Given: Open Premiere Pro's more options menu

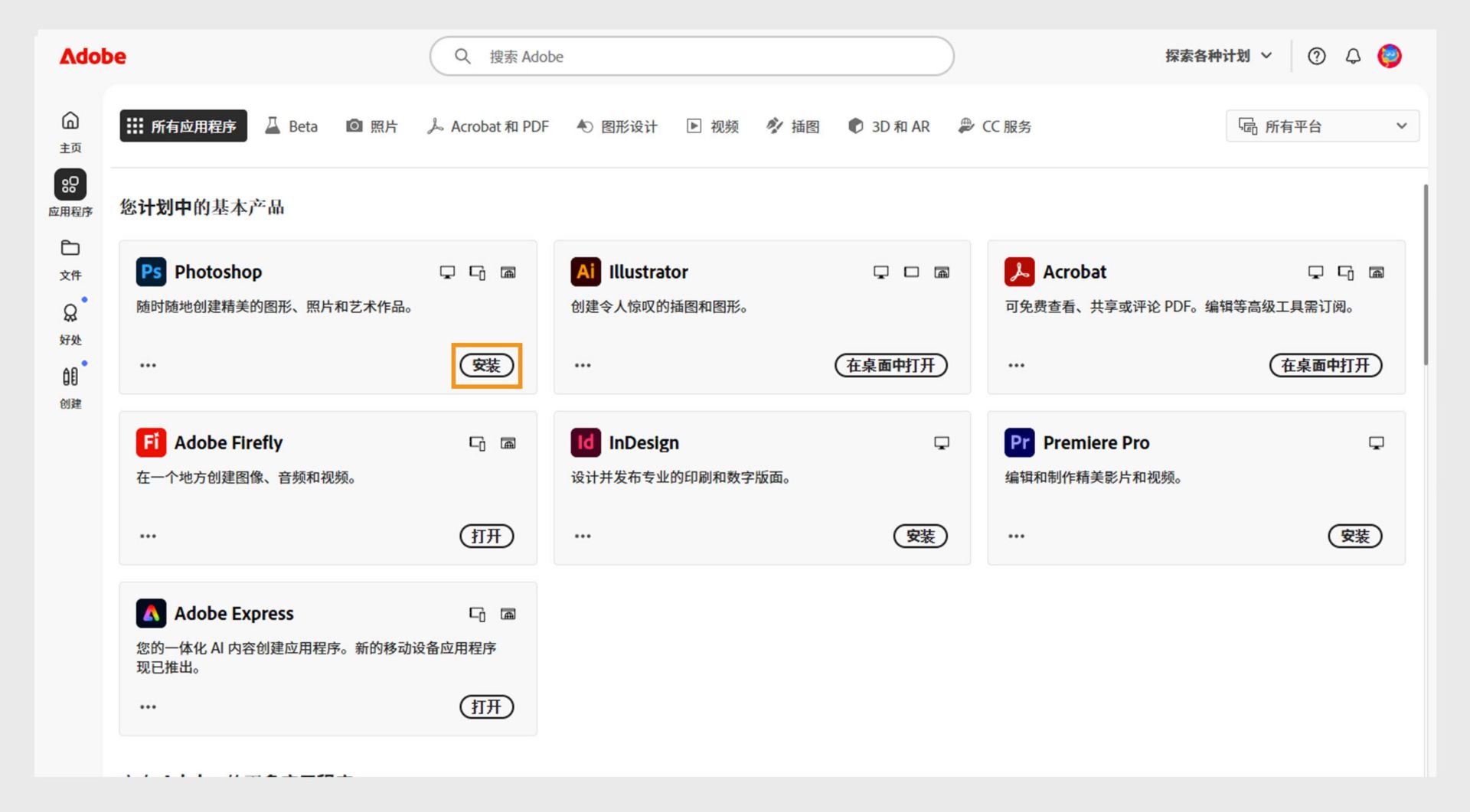Looking at the screenshot, I should (x=1016, y=536).
